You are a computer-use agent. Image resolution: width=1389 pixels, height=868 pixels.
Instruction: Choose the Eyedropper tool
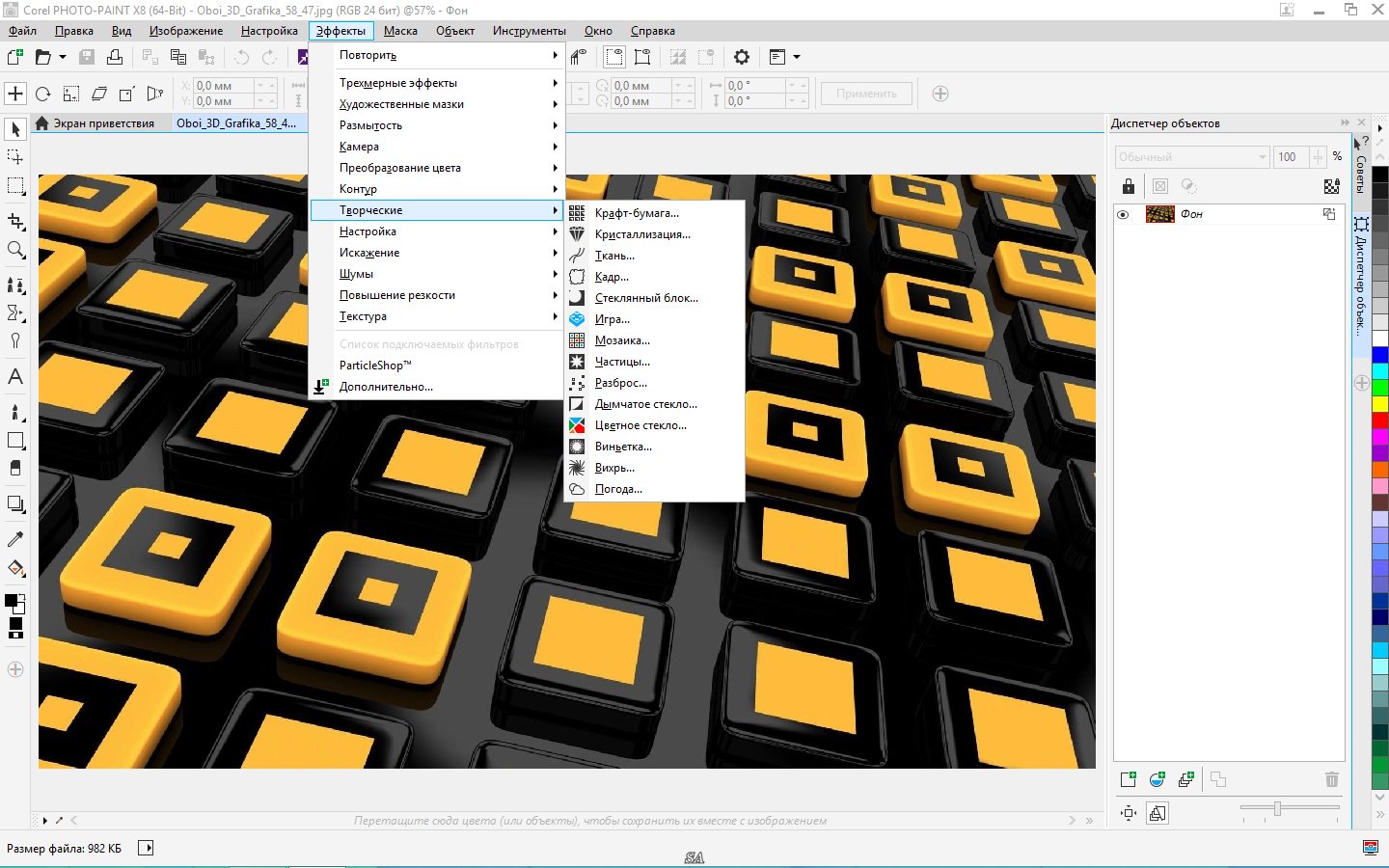point(15,539)
